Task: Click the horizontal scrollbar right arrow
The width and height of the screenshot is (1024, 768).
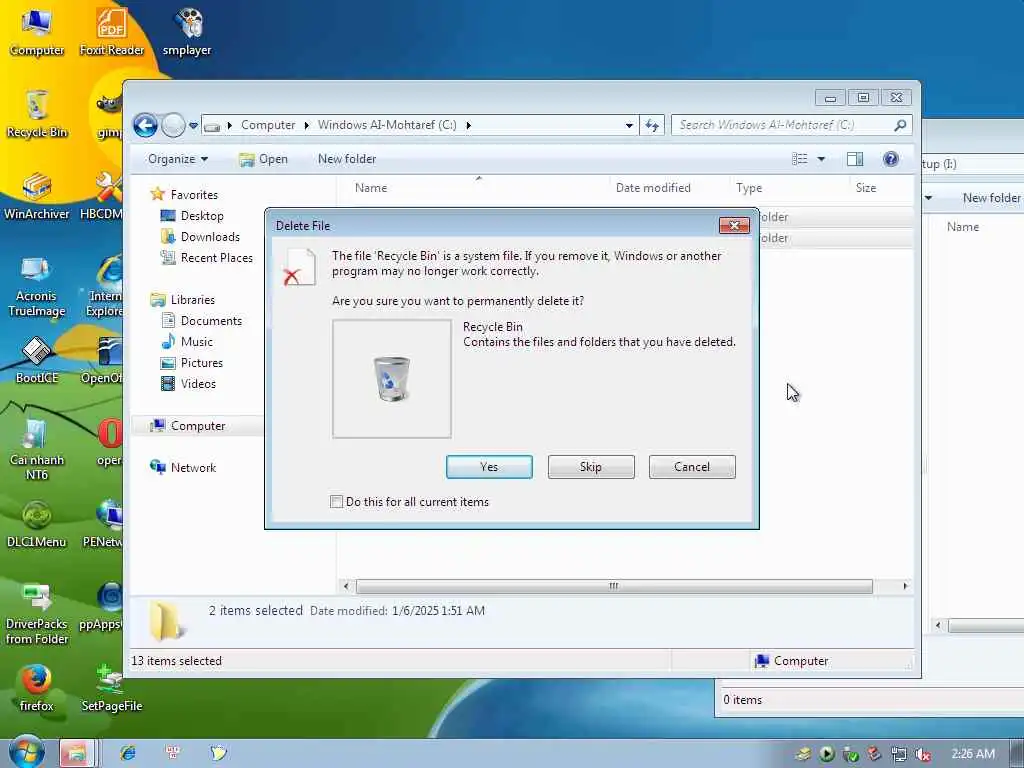Action: 904,586
